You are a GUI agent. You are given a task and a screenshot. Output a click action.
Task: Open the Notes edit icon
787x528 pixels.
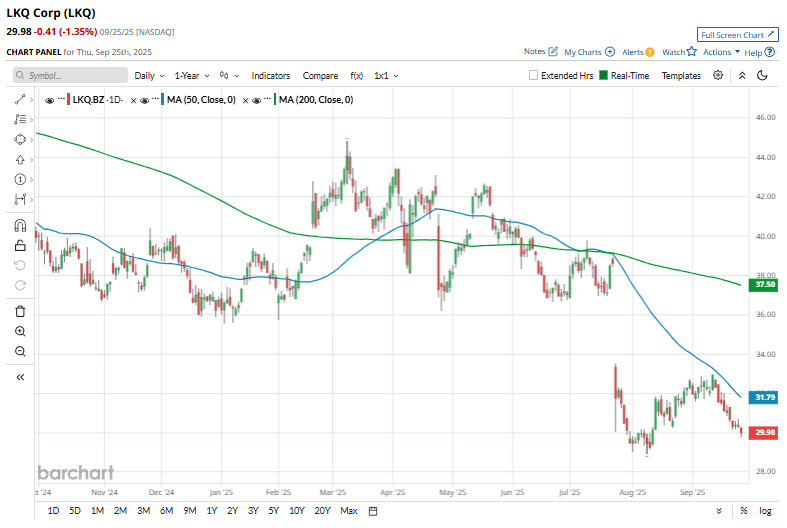click(553, 51)
